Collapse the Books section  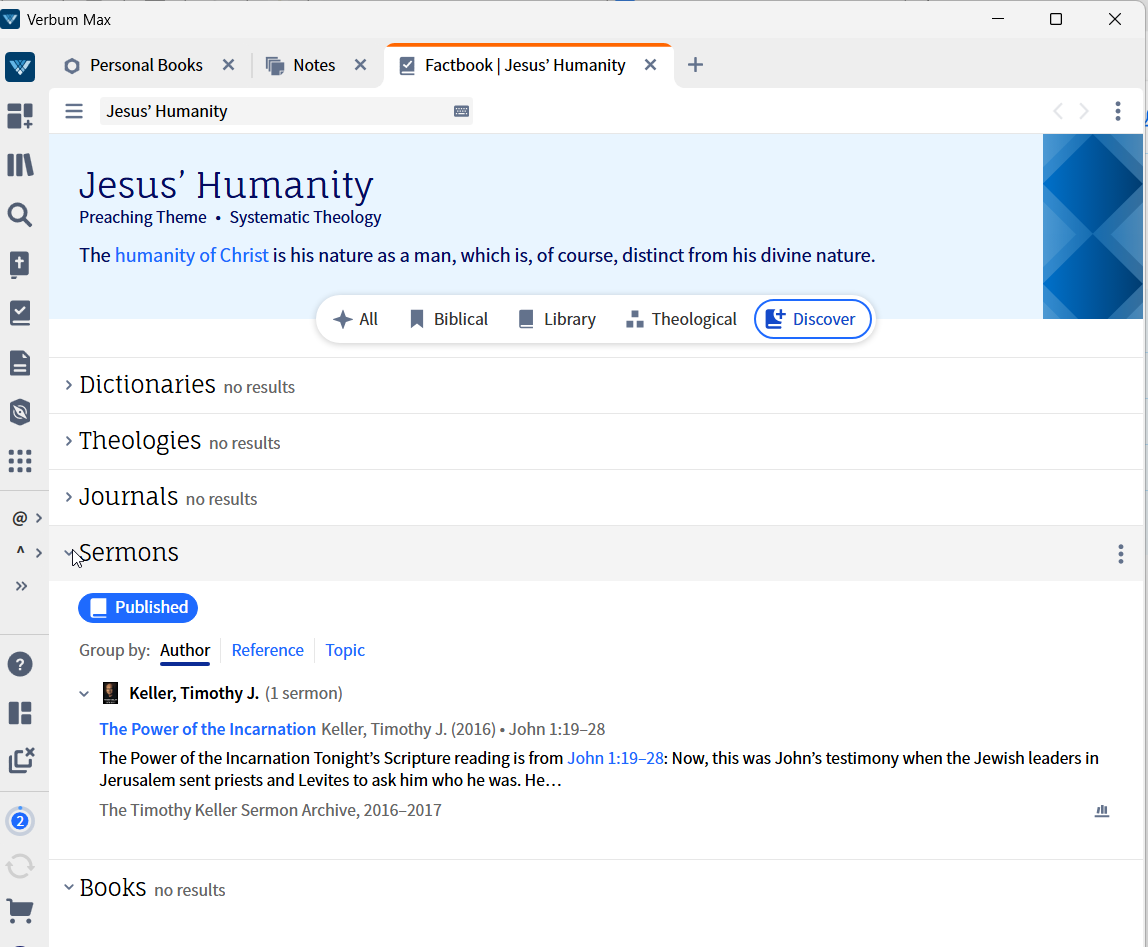pyautogui.click(x=69, y=888)
